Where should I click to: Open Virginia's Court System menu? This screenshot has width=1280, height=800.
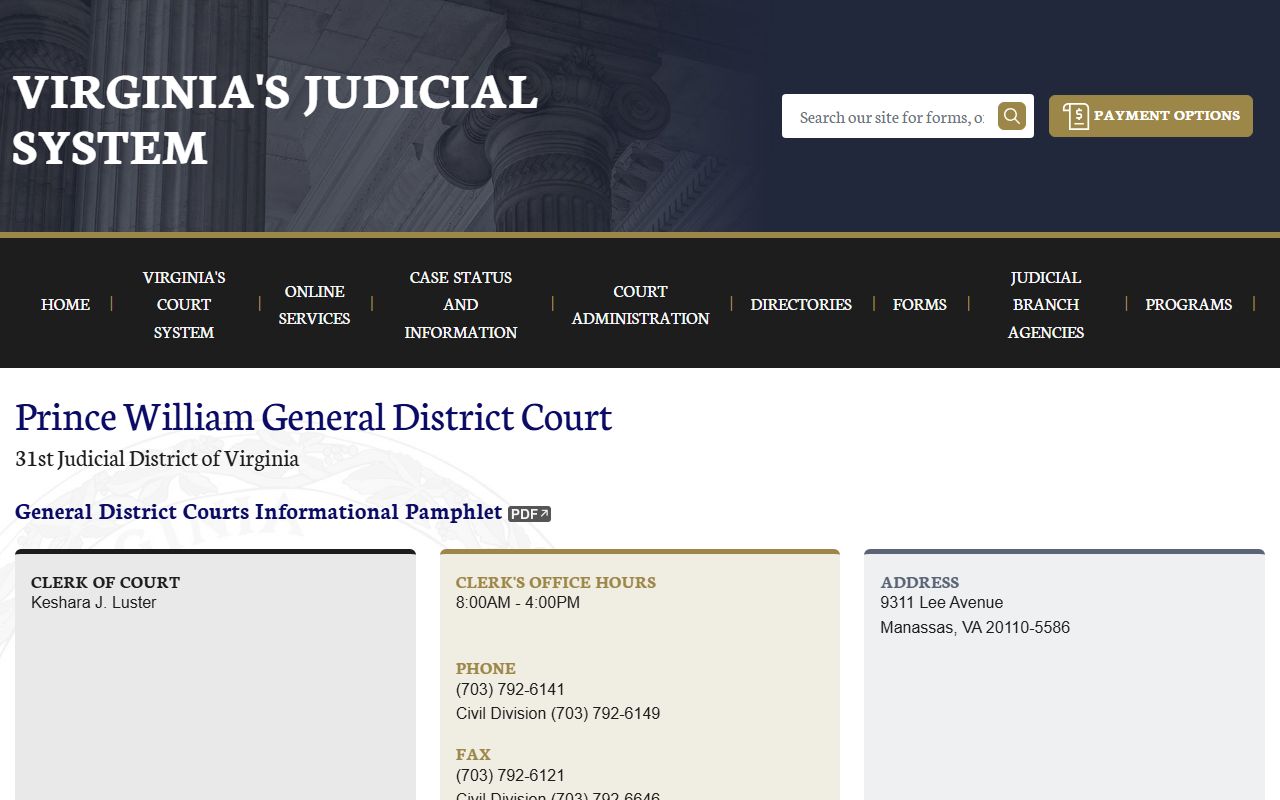(x=184, y=304)
